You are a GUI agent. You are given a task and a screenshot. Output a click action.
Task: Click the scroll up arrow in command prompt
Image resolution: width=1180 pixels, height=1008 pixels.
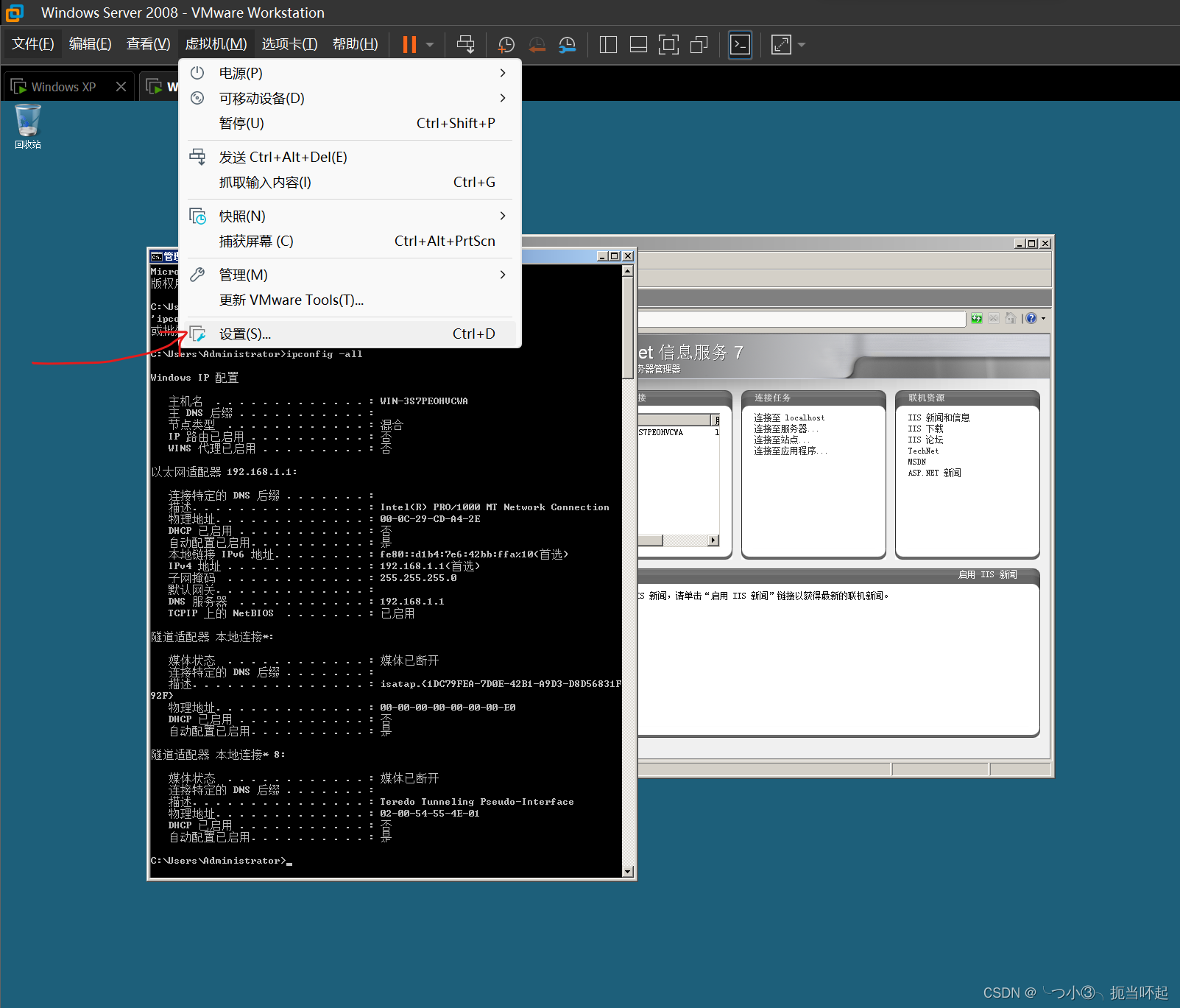tap(628, 271)
